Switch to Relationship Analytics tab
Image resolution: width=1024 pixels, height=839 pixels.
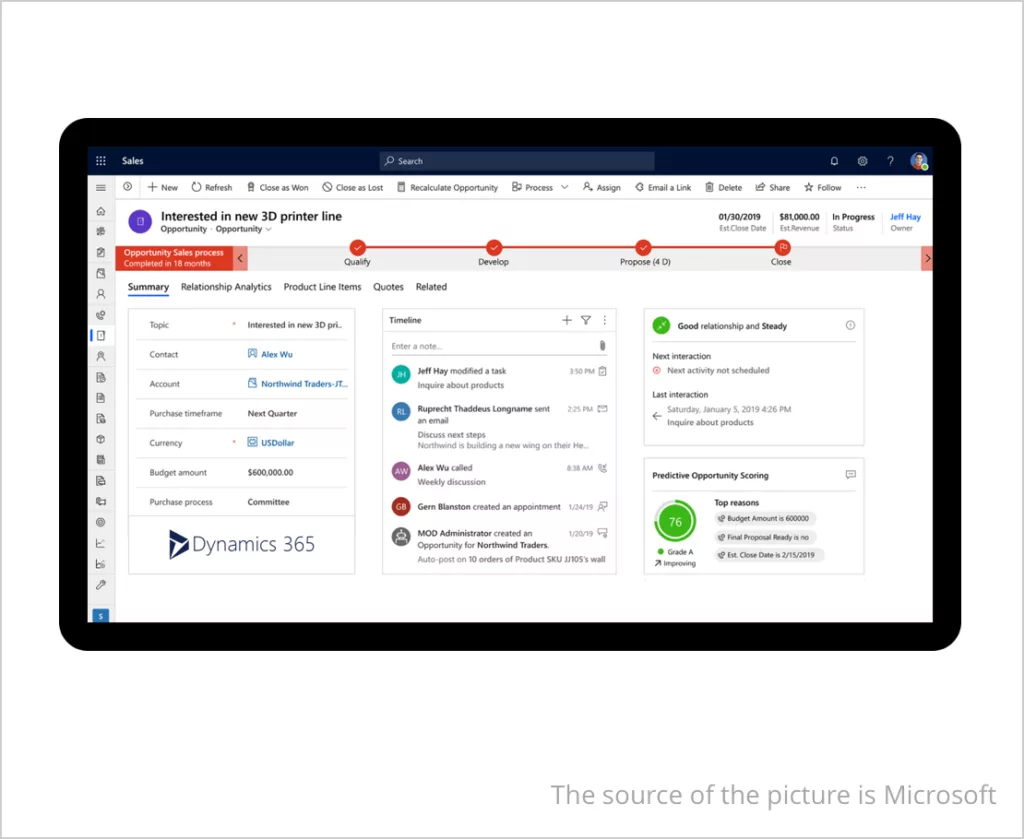click(226, 287)
